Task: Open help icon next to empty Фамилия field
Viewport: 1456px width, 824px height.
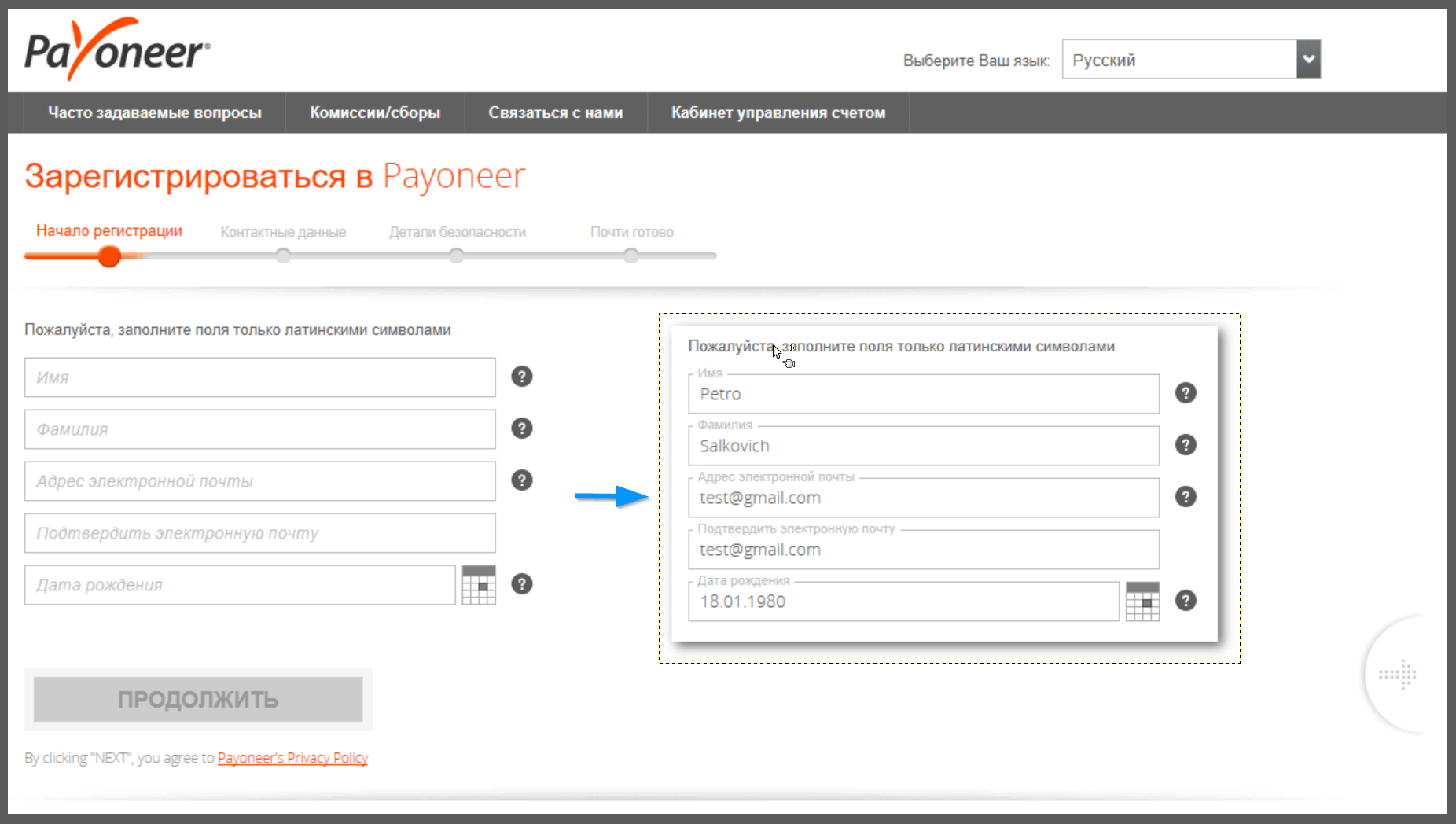Action: (522, 429)
